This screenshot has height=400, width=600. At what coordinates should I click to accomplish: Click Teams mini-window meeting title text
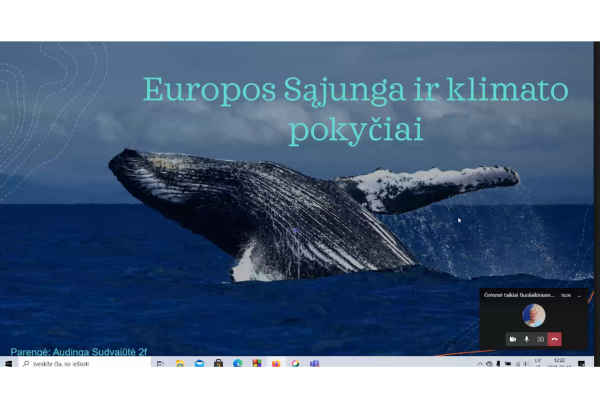(519, 295)
